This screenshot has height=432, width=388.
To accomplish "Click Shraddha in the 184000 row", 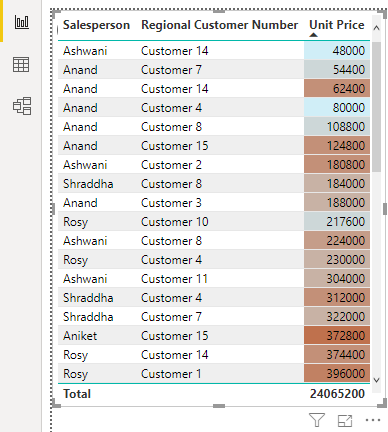I will 88,184.
